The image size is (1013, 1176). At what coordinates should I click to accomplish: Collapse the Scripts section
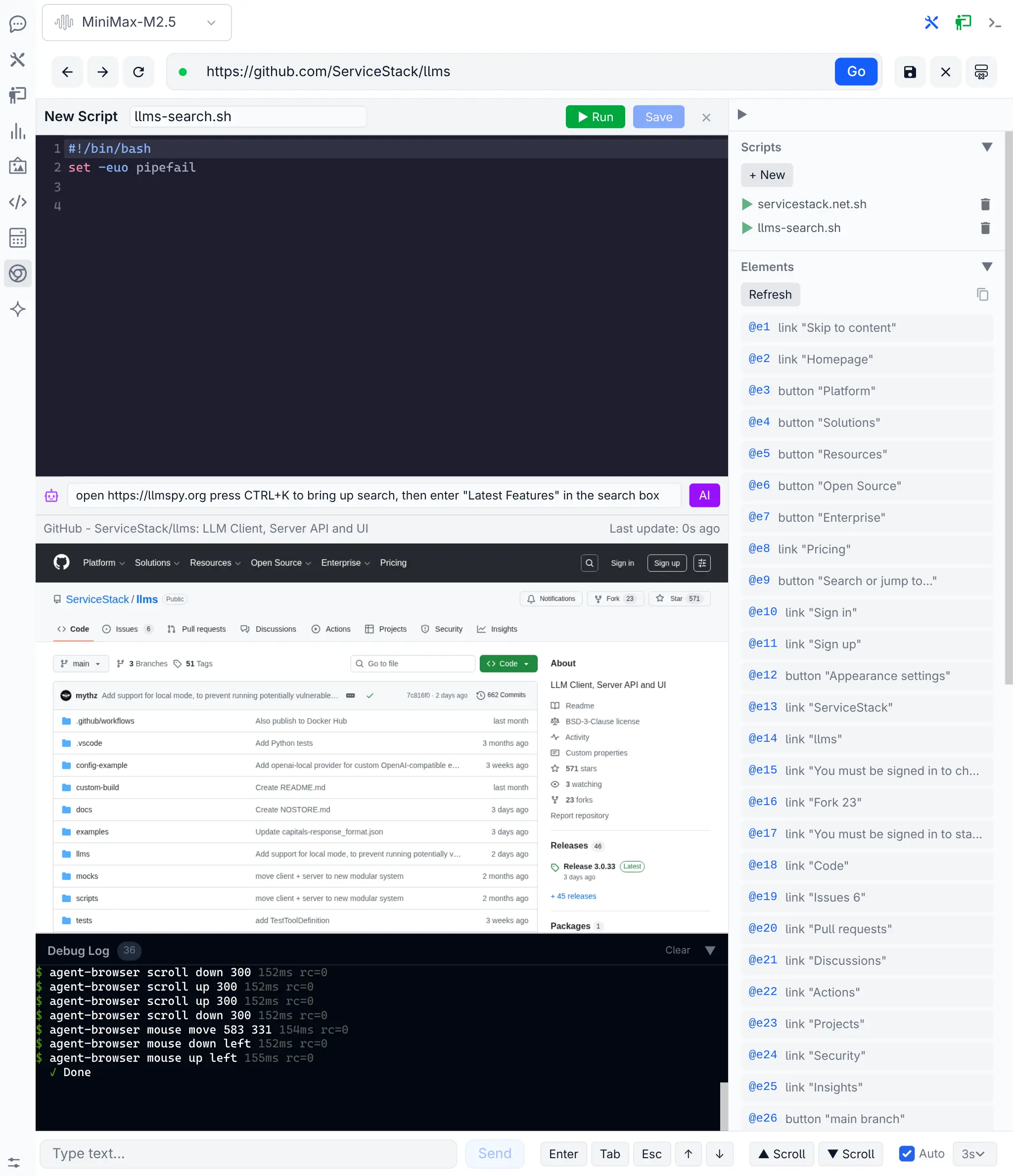click(x=987, y=147)
